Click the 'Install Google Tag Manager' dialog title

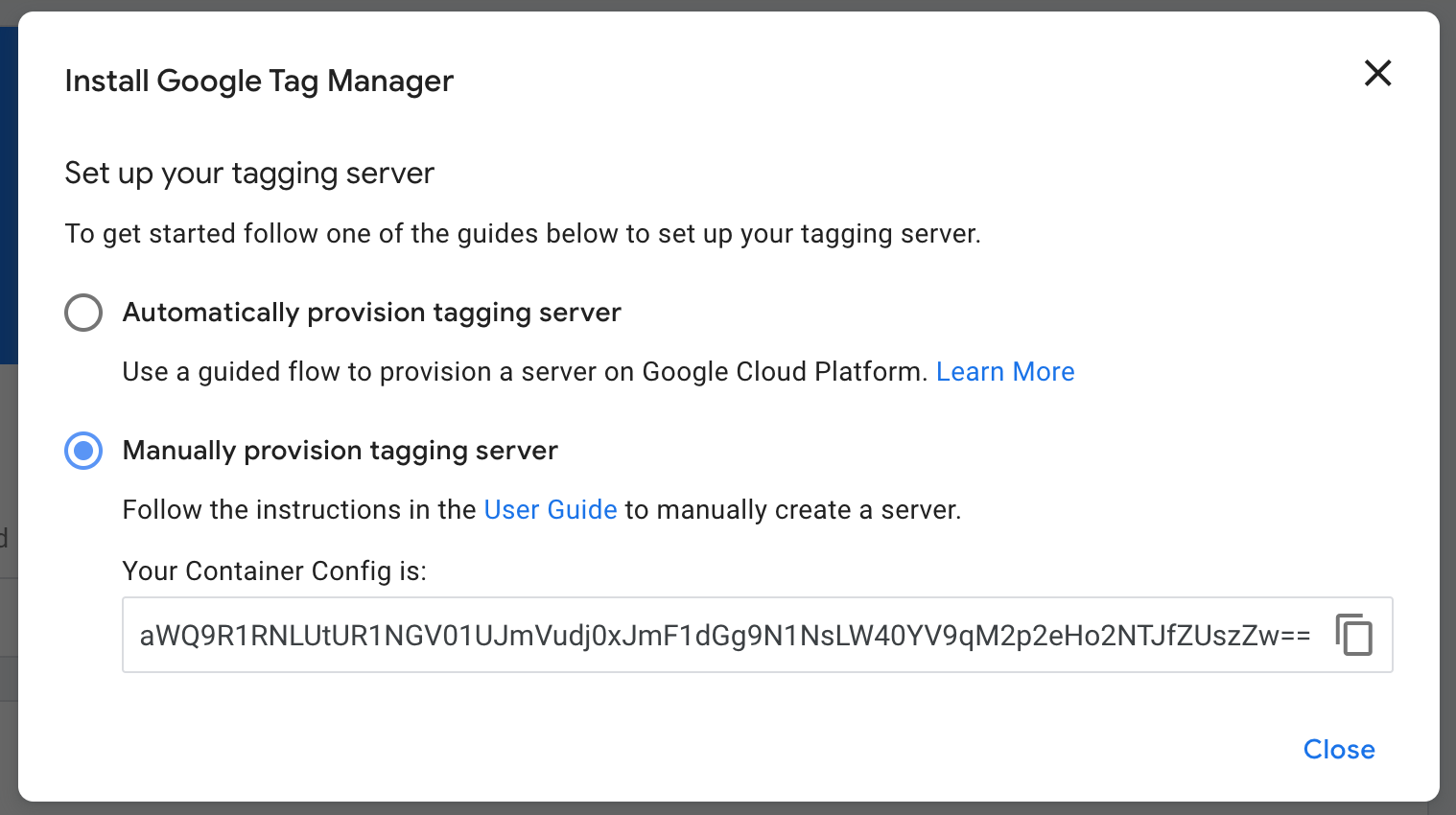click(x=259, y=81)
